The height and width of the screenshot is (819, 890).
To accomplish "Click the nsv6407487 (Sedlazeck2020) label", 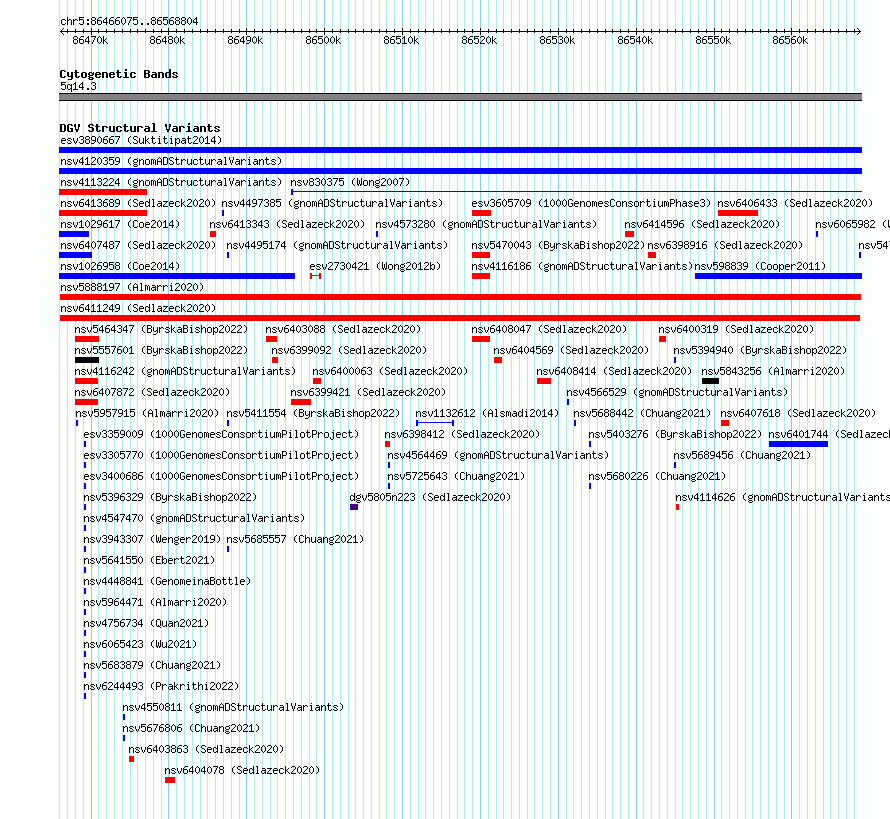I will (138, 245).
